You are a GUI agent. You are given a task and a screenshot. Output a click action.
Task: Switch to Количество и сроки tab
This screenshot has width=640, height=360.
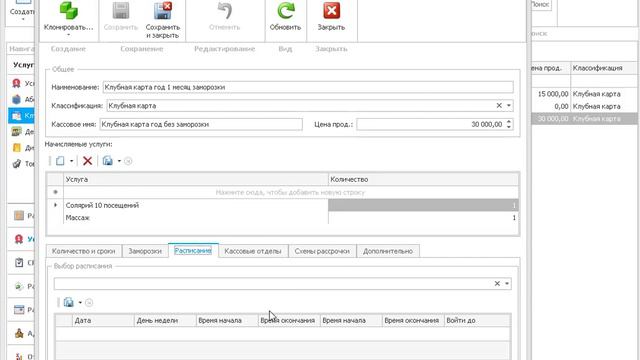coord(84,251)
